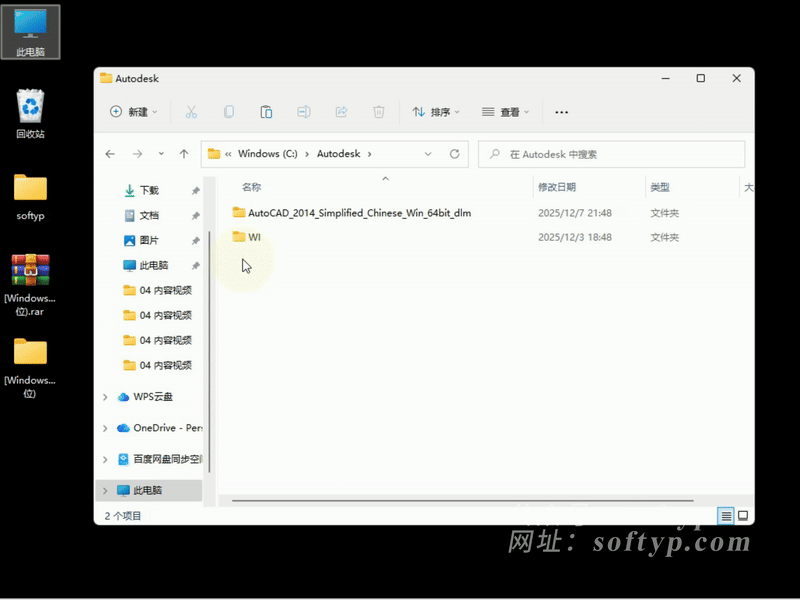Expand the selected 此电脑 tree node
This screenshot has width=800, height=600.
pos(105,490)
